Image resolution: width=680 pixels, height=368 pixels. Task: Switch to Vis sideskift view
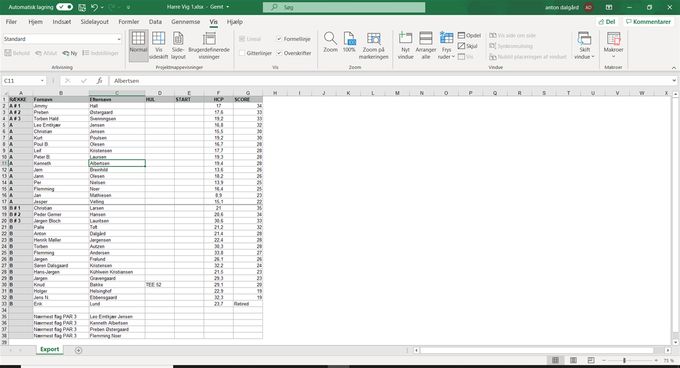pyautogui.click(x=158, y=45)
